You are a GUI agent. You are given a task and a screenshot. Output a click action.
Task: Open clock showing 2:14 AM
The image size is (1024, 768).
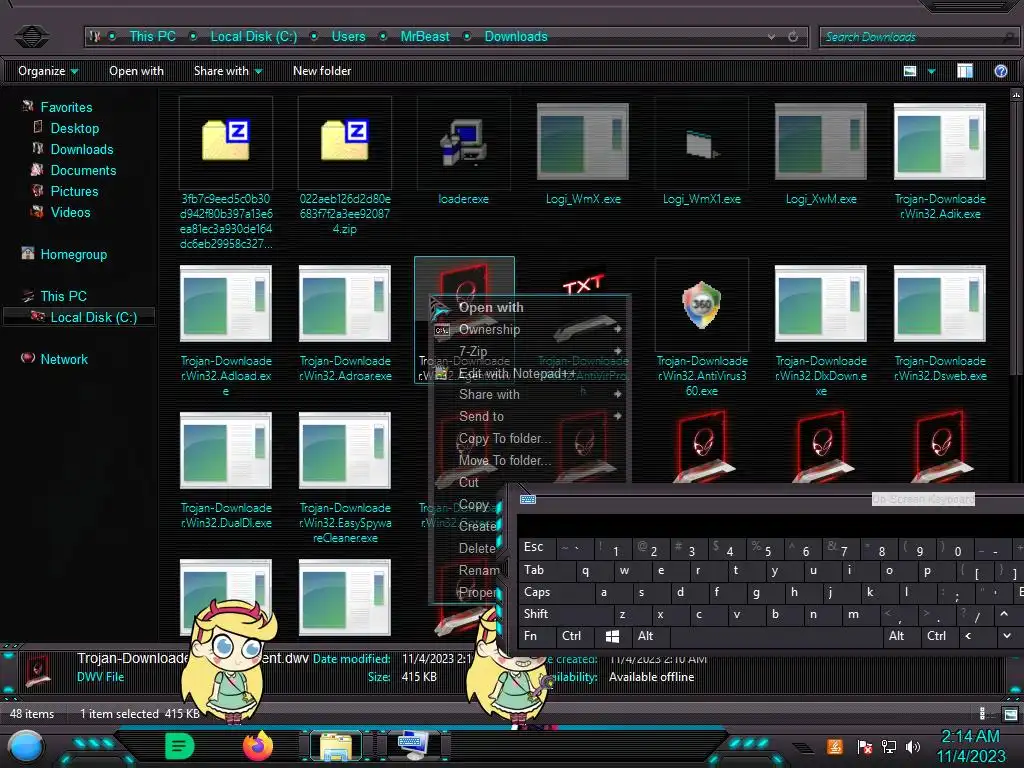[x=970, y=737]
